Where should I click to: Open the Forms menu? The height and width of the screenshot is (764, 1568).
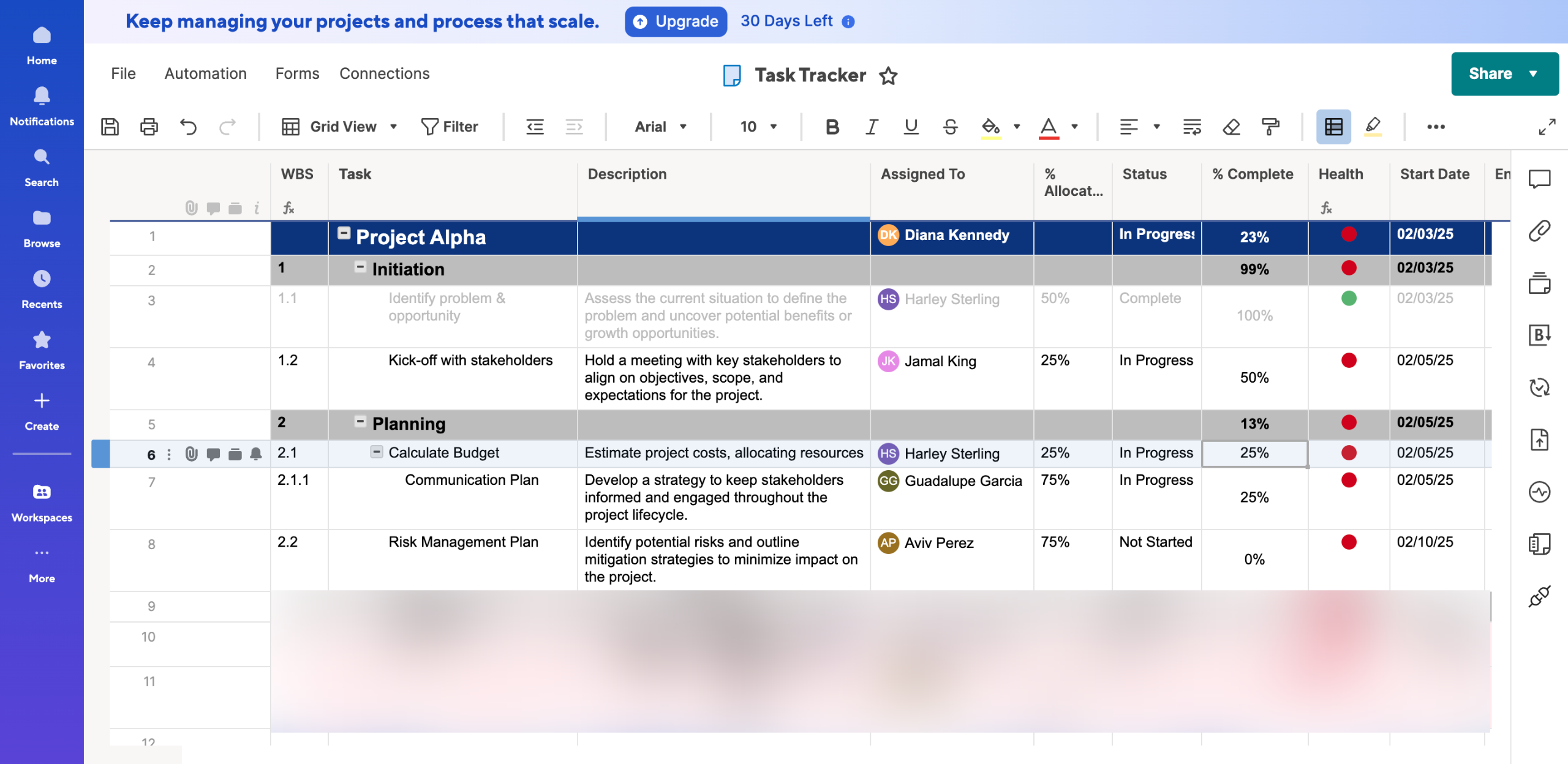pos(297,73)
